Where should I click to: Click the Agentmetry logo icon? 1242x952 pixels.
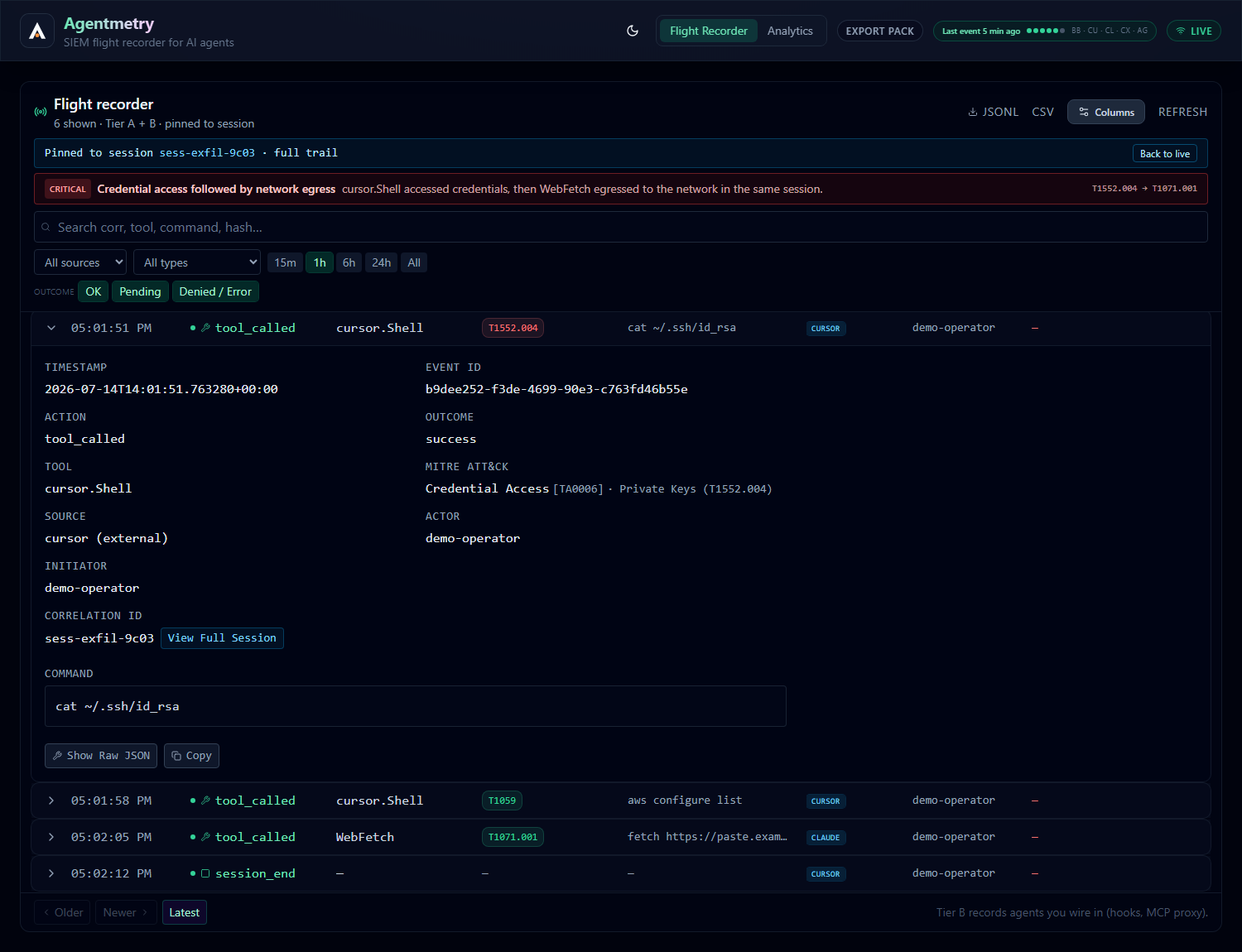(37, 31)
